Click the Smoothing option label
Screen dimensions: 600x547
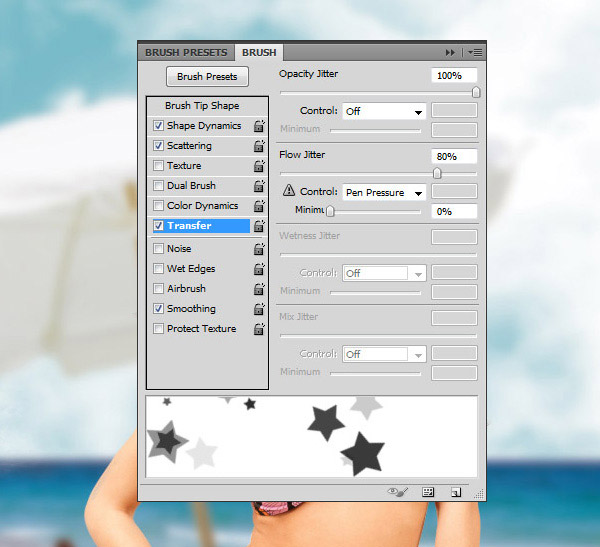coord(191,309)
